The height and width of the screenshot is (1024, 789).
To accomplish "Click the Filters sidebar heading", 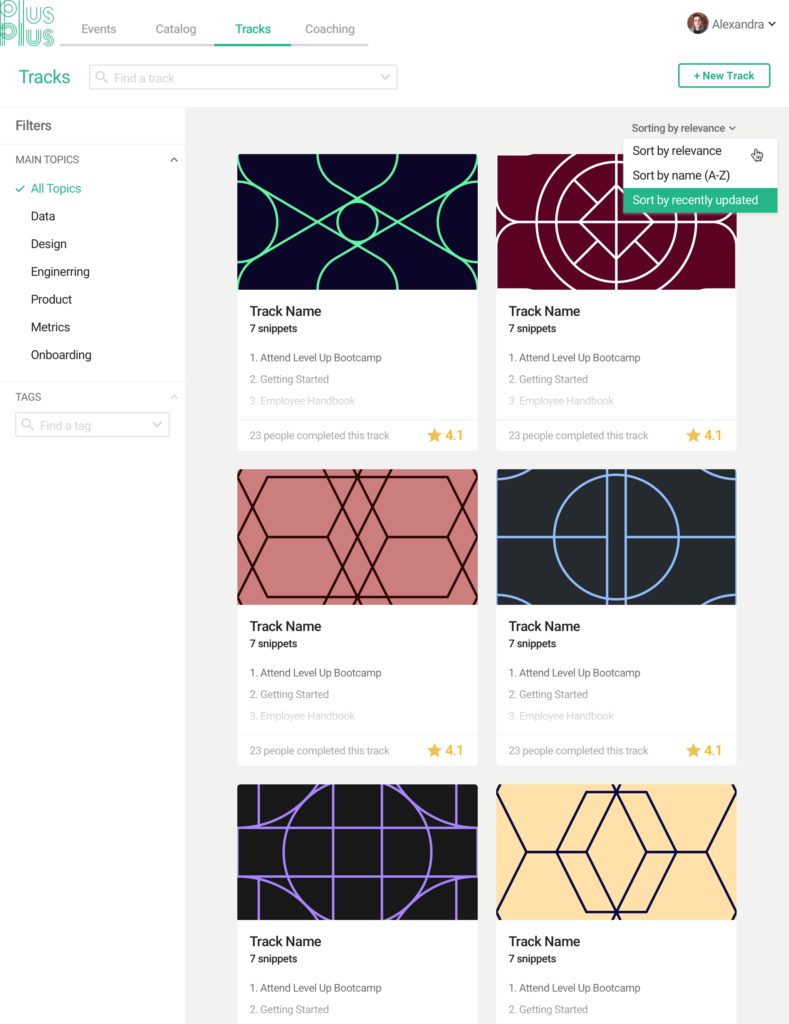I will (x=34, y=125).
